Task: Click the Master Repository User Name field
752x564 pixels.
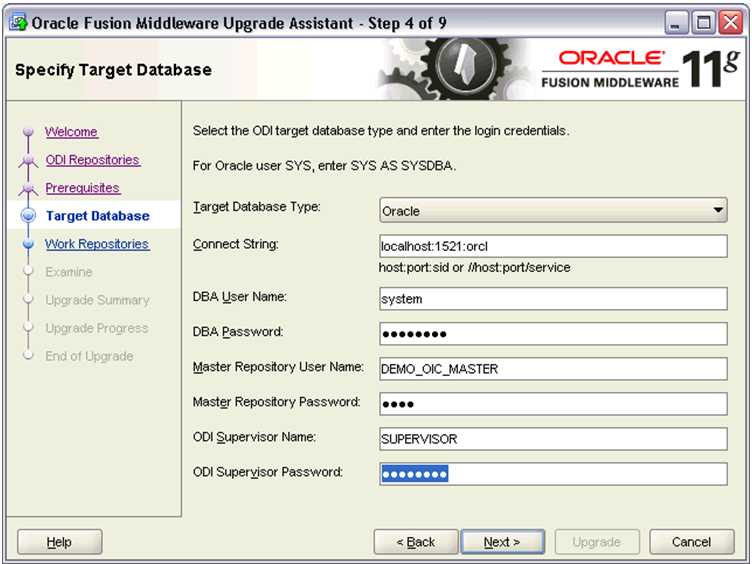Action: point(553,369)
